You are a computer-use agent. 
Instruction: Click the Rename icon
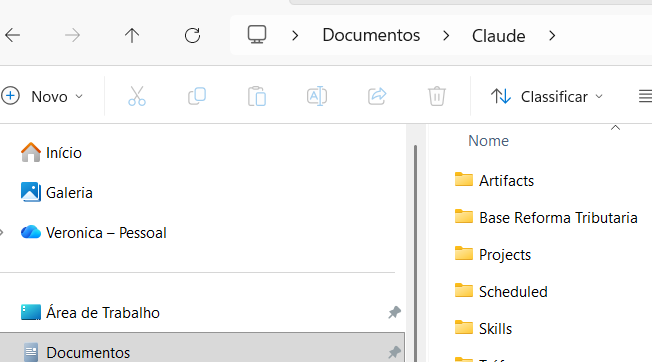click(x=317, y=96)
